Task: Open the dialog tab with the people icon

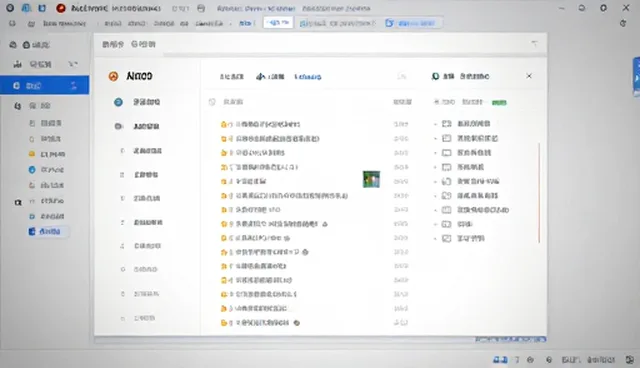Action: pyautogui.click(x=270, y=77)
